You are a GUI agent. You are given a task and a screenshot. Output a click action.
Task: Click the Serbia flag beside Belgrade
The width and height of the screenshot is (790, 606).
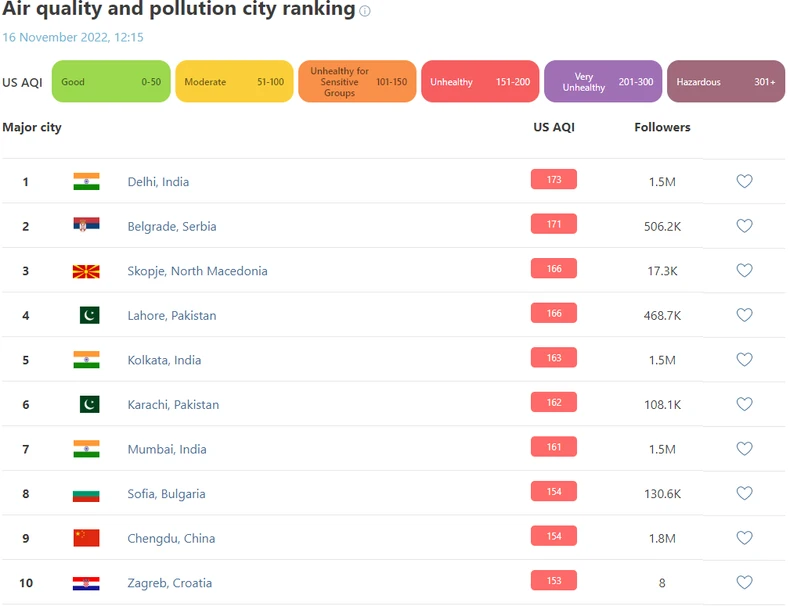pos(86,226)
